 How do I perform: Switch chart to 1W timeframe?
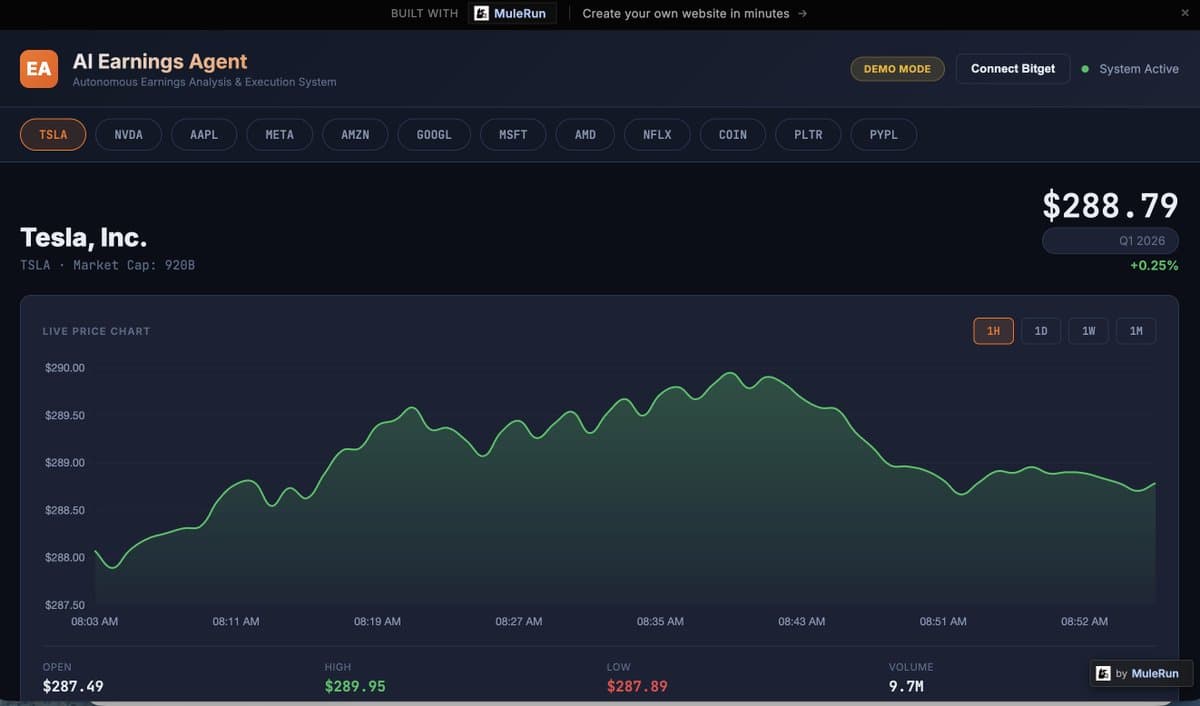point(1088,331)
